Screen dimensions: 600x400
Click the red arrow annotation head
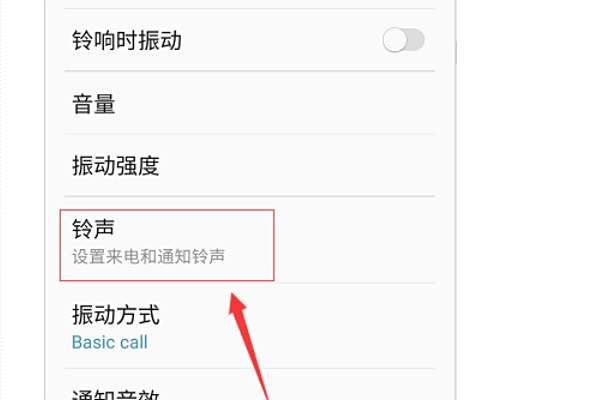tap(238, 304)
